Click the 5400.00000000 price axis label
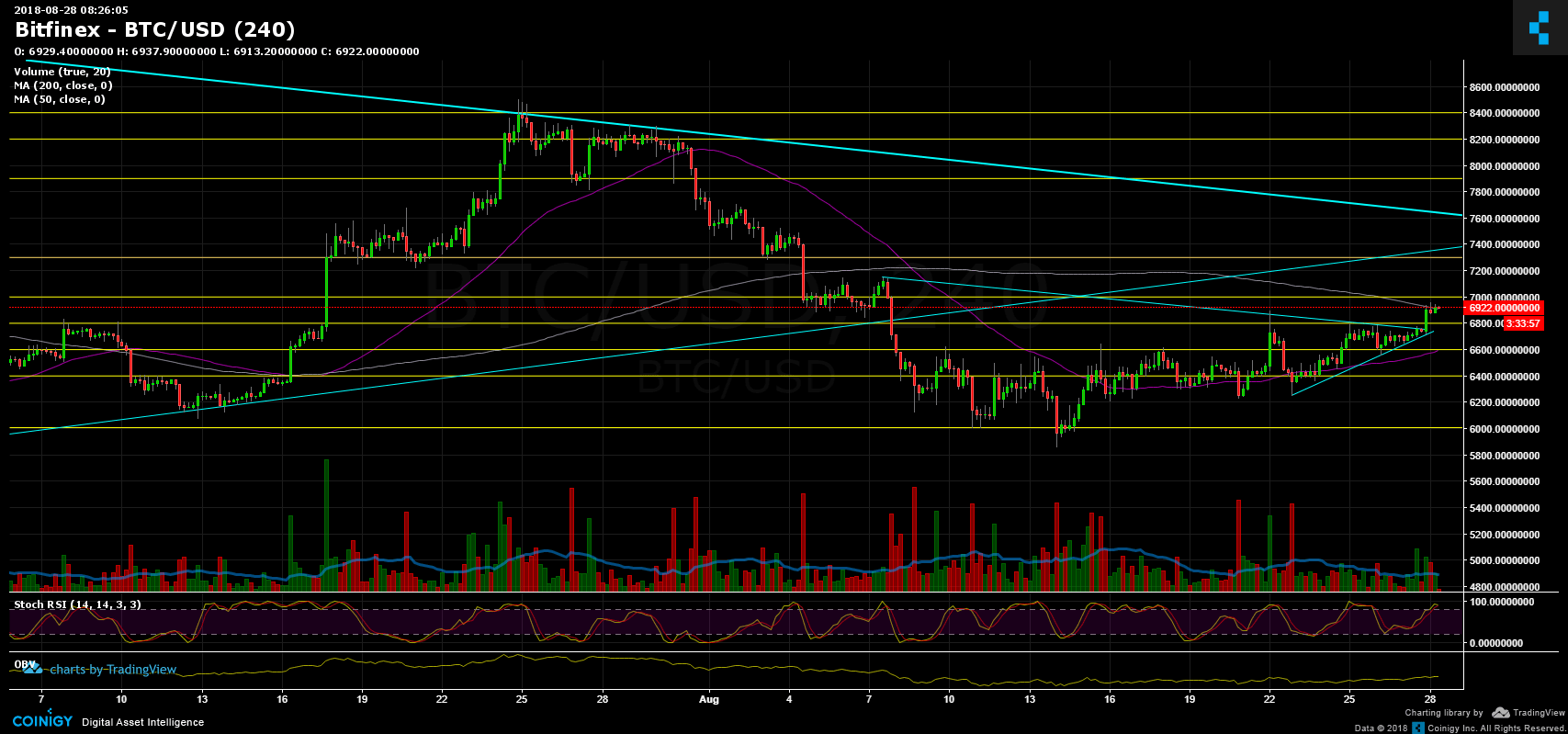This screenshot has height=734, width=1568. (x=1504, y=508)
